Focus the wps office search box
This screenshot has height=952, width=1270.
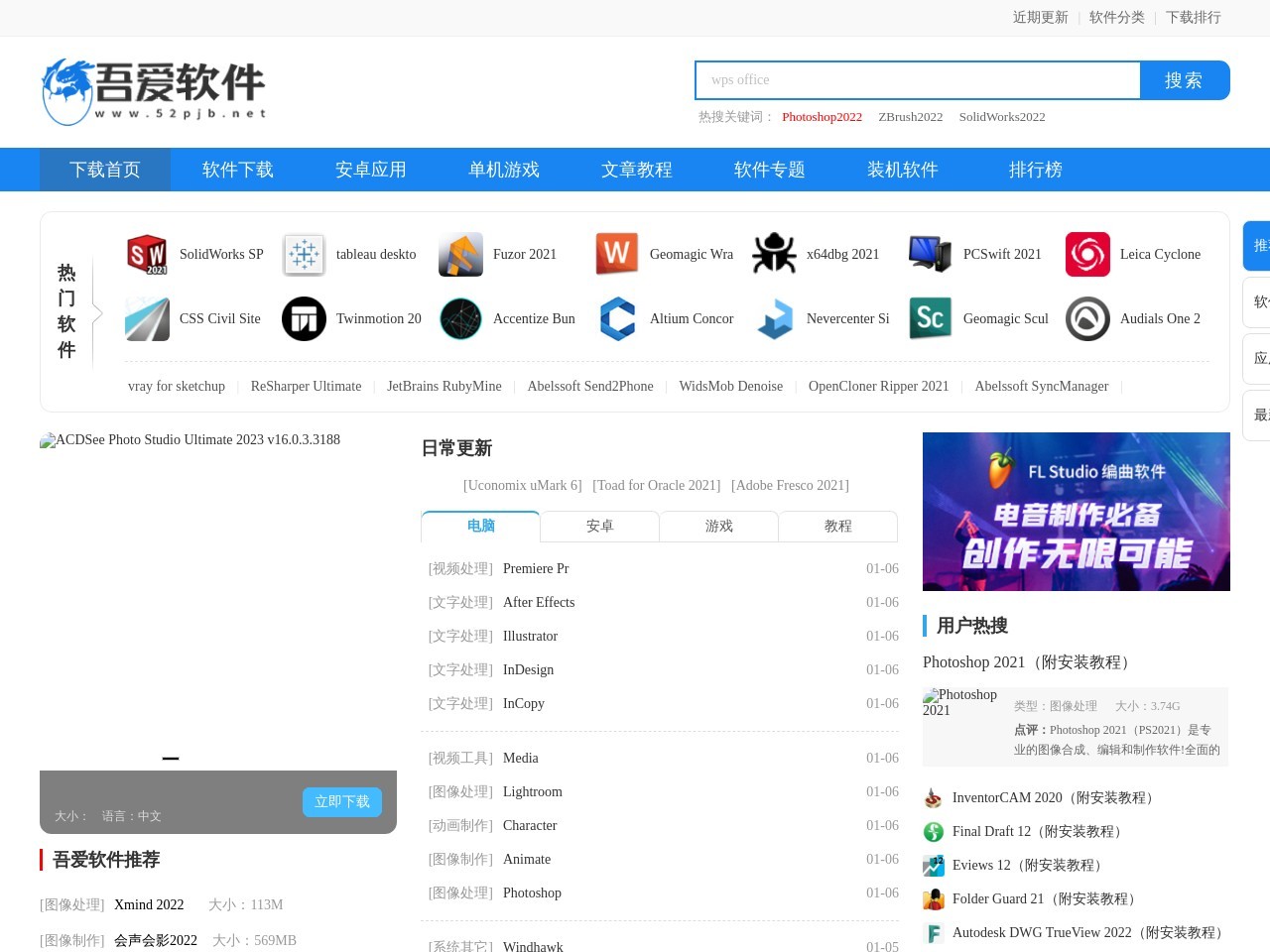coord(918,80)
